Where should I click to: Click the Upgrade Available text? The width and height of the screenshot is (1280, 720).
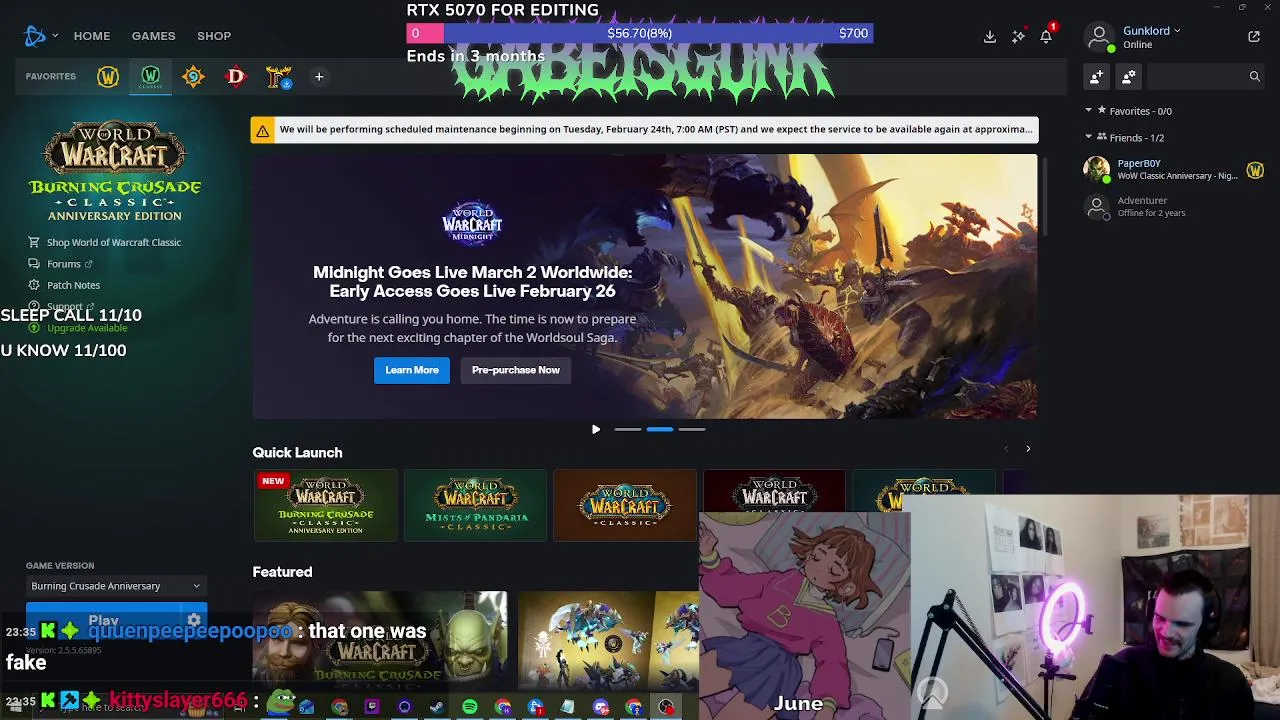tap(87, 328)
